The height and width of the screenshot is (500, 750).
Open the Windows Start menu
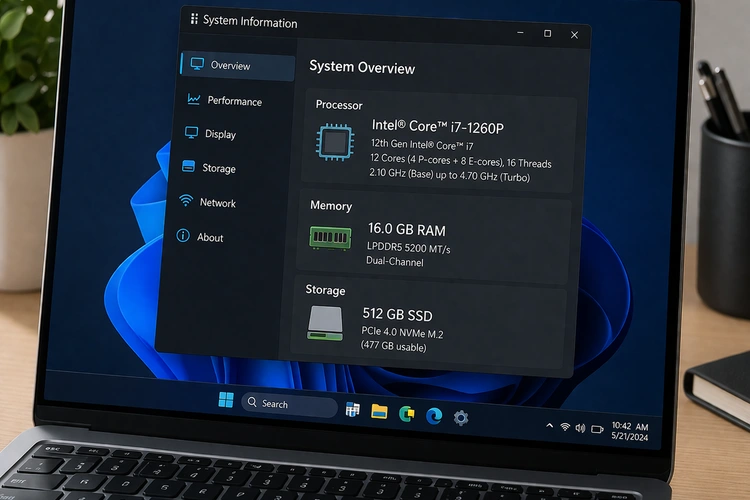(x=226, y=400)
